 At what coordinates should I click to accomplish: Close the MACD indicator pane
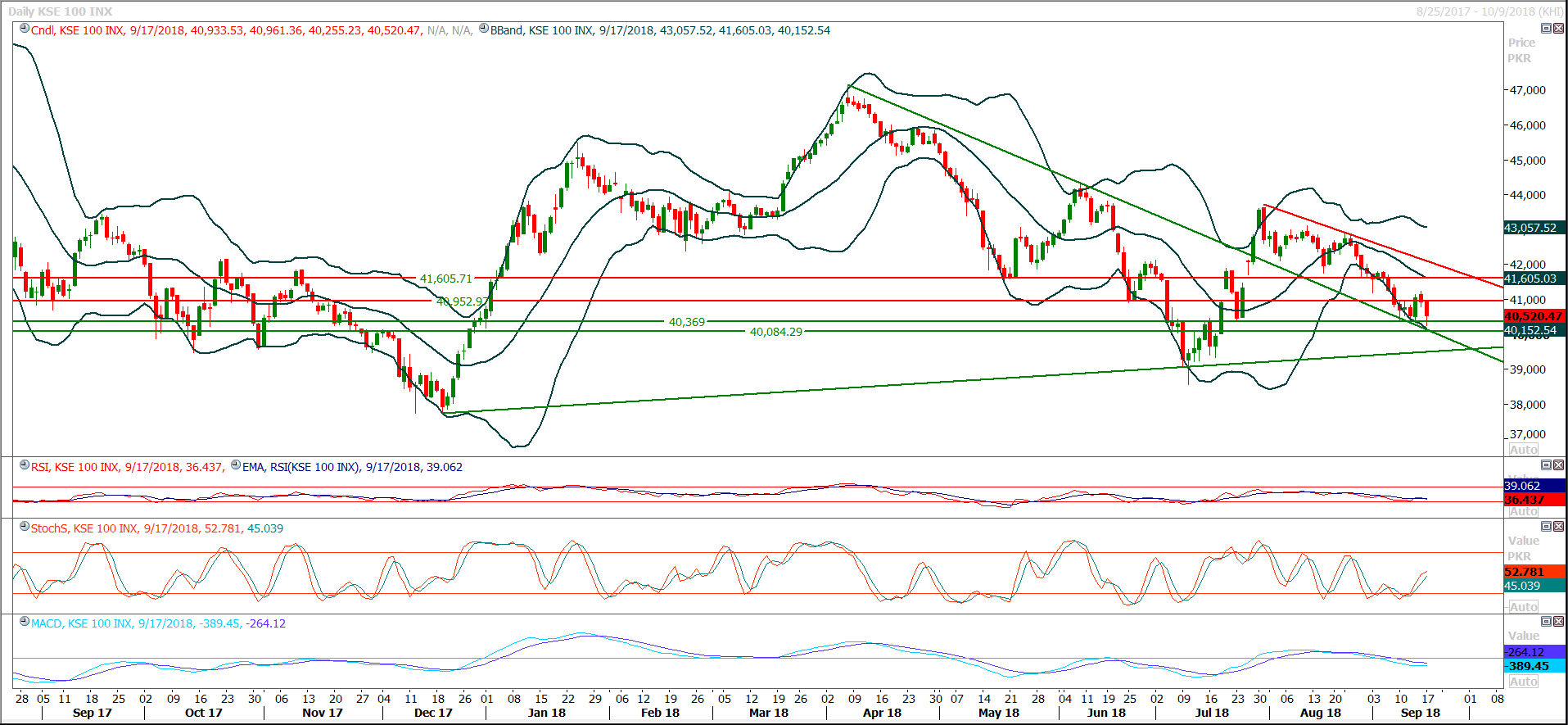coord(1558,621)
